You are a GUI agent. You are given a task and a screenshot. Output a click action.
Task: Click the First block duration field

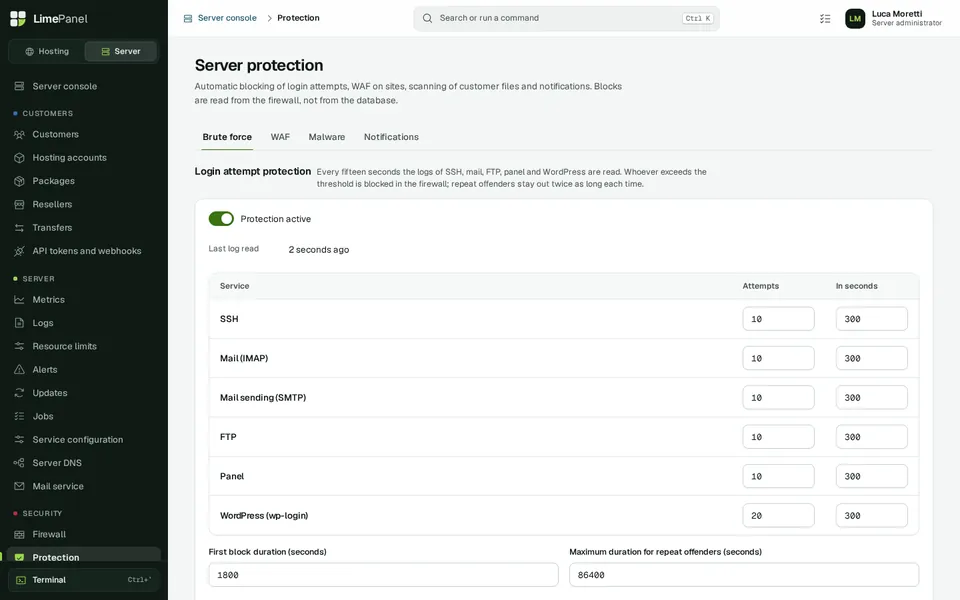click(x=383, y=575)
